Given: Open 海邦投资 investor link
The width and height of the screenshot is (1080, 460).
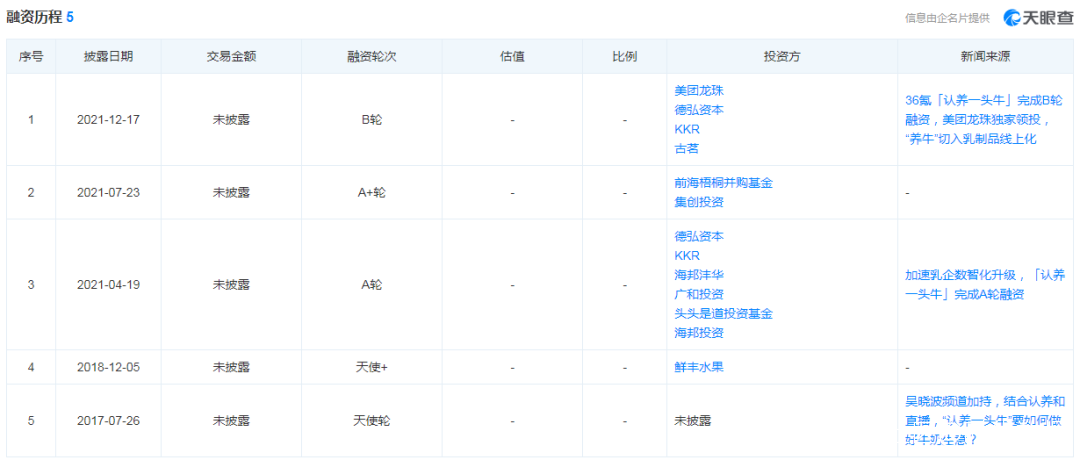Looking at the screenshot, I should pos(699,333).
